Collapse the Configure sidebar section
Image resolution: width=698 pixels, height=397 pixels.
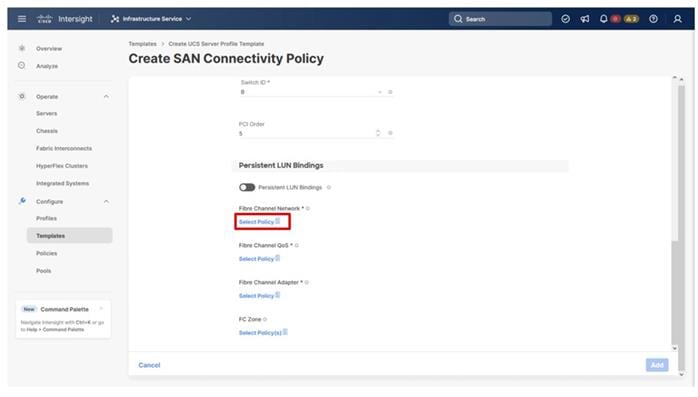click(x=106, y=202)
